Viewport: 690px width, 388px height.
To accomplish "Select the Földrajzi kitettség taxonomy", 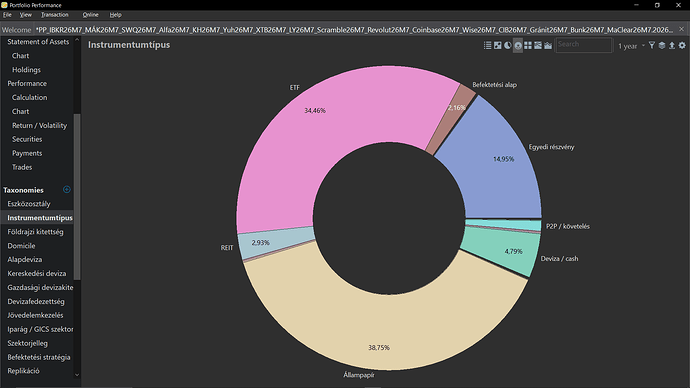I will [x=35, y=232].
